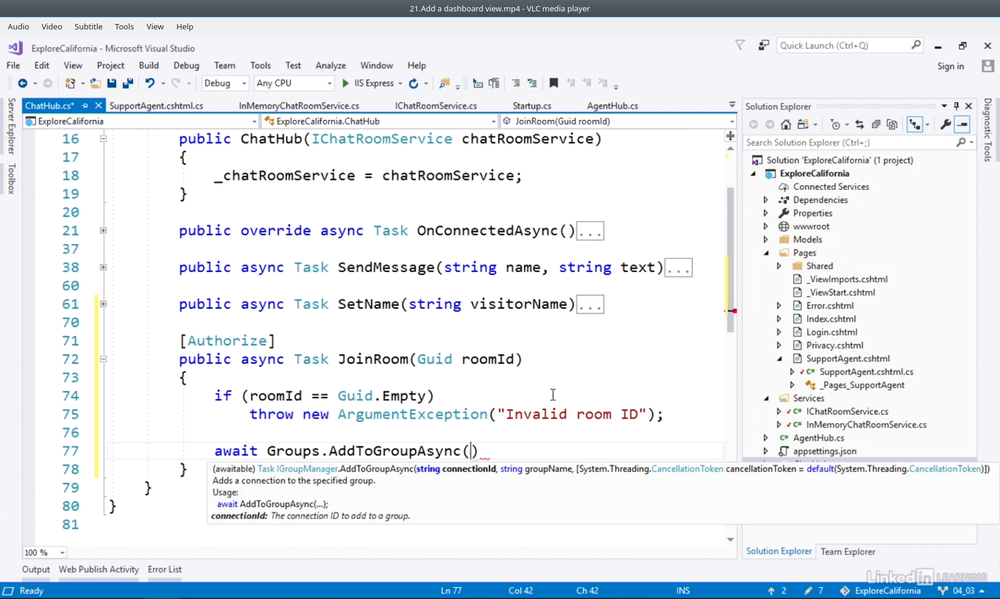Open the Debug configuration dropdown
Viewport: 1000px width, 599px height.
click(225, 84)
